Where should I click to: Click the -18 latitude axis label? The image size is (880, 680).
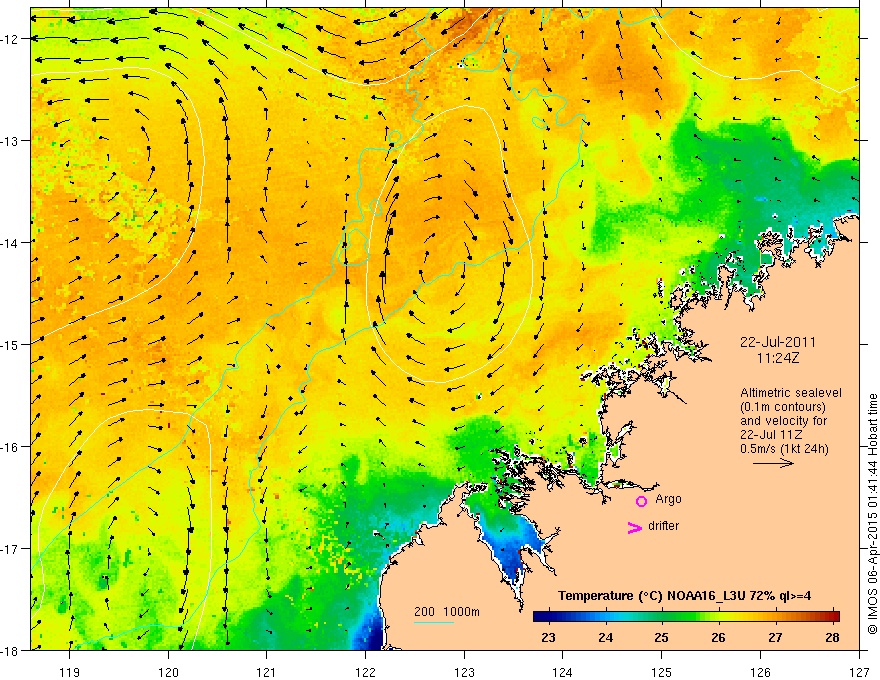(11, 650)
